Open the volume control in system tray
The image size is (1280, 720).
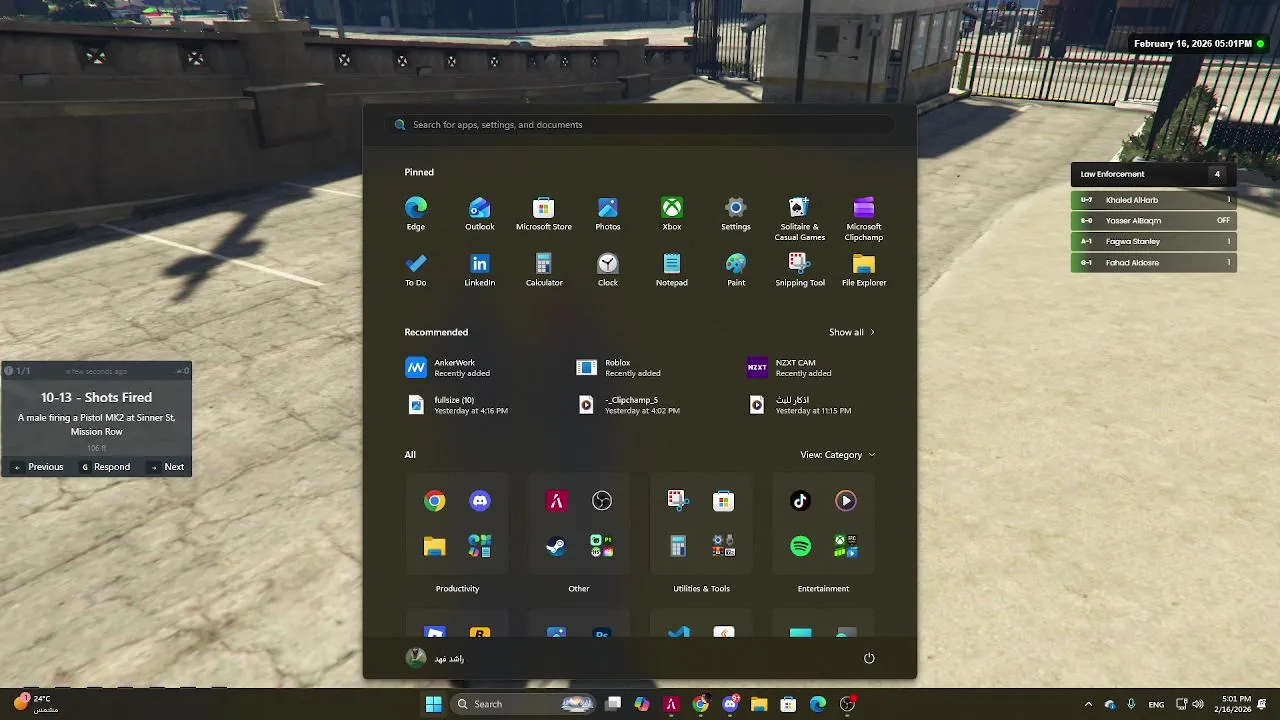click(x=1198, y=704)
